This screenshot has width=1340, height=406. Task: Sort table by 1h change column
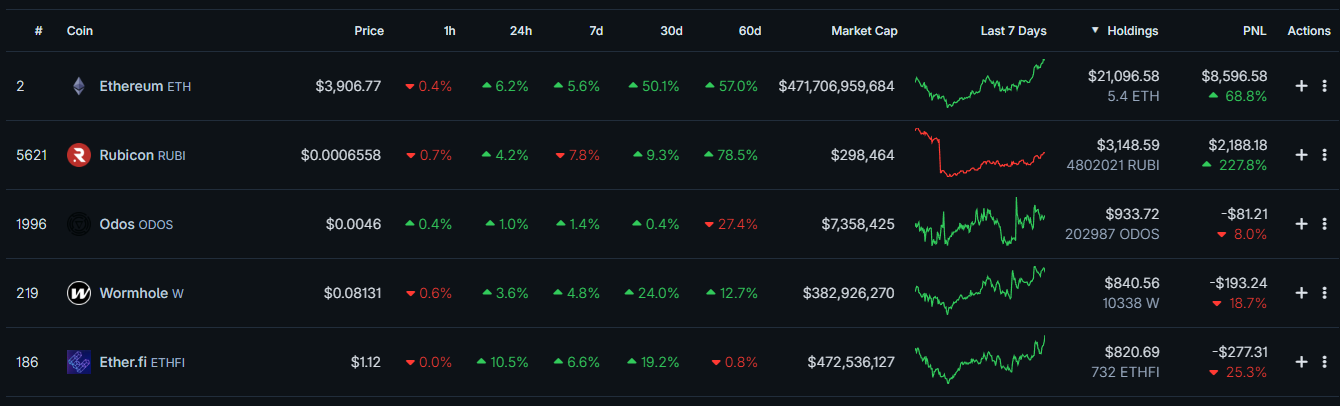[450, 31]
